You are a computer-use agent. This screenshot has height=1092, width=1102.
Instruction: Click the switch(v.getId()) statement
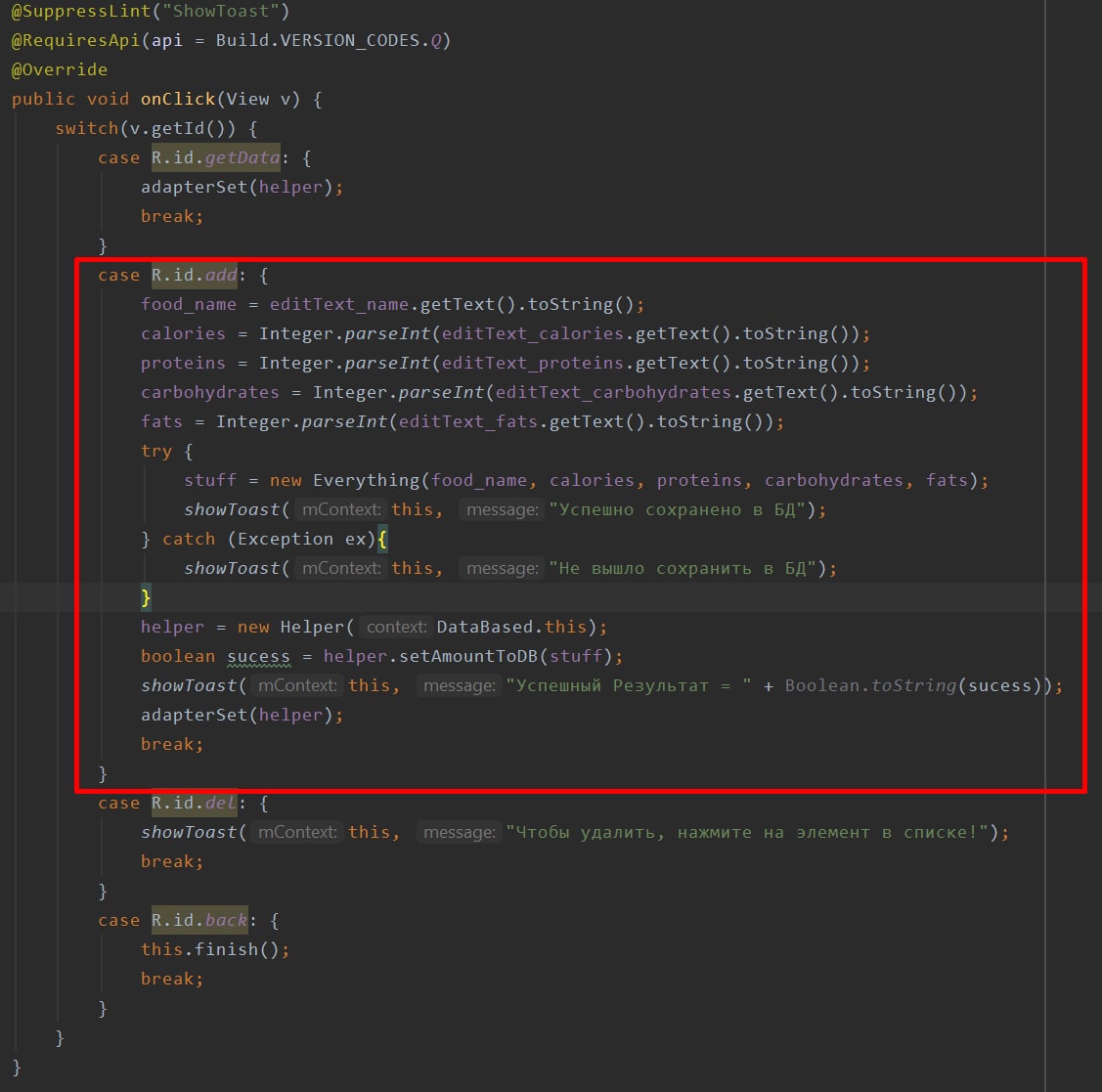[x=146, y=129]
